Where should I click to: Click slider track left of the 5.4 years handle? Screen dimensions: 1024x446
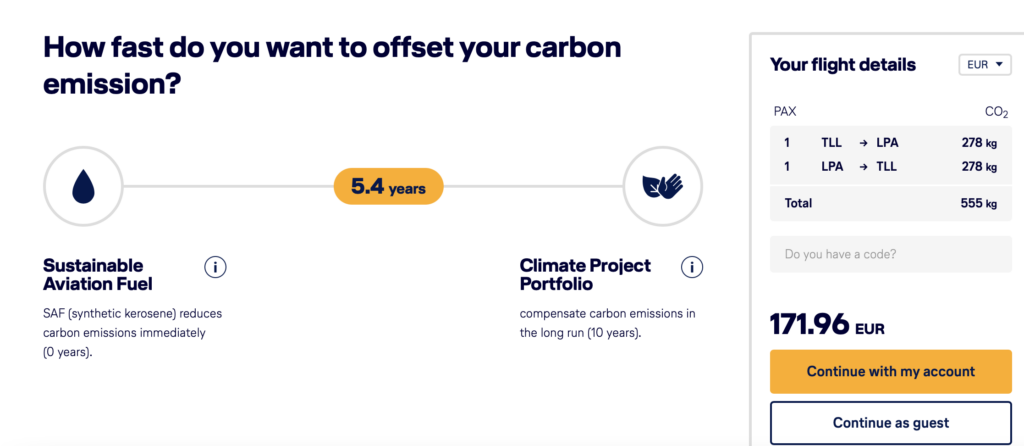pyautogui.click(x=228, y=187)
